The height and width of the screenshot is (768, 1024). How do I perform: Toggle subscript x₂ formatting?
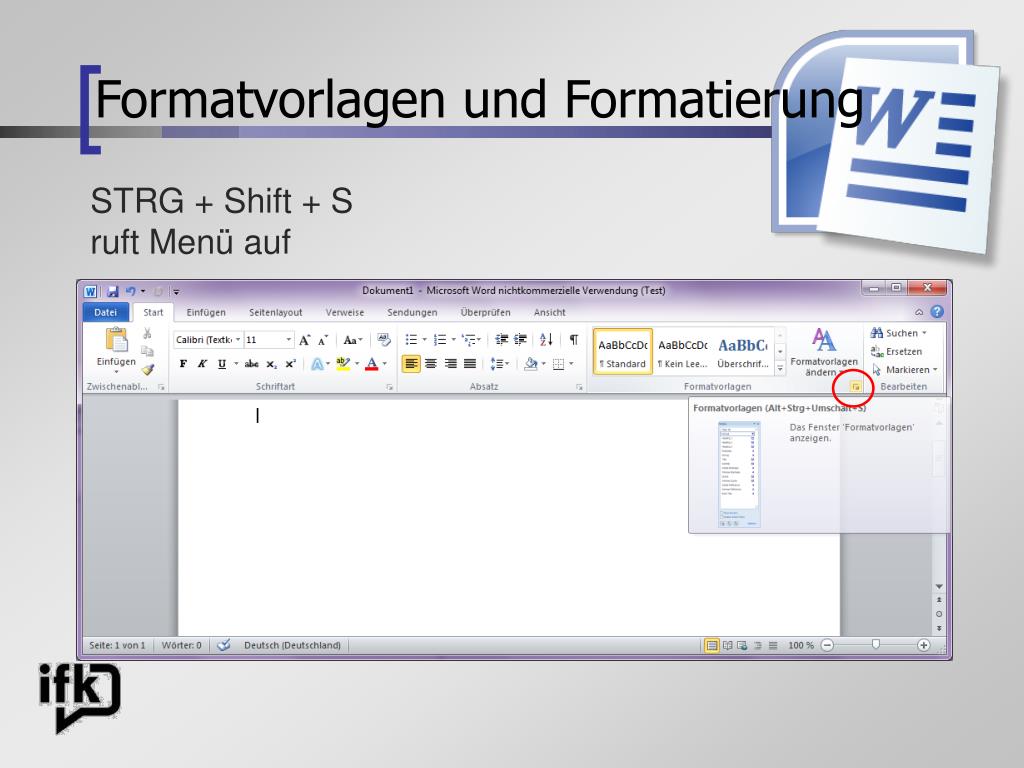coord(271,364)
